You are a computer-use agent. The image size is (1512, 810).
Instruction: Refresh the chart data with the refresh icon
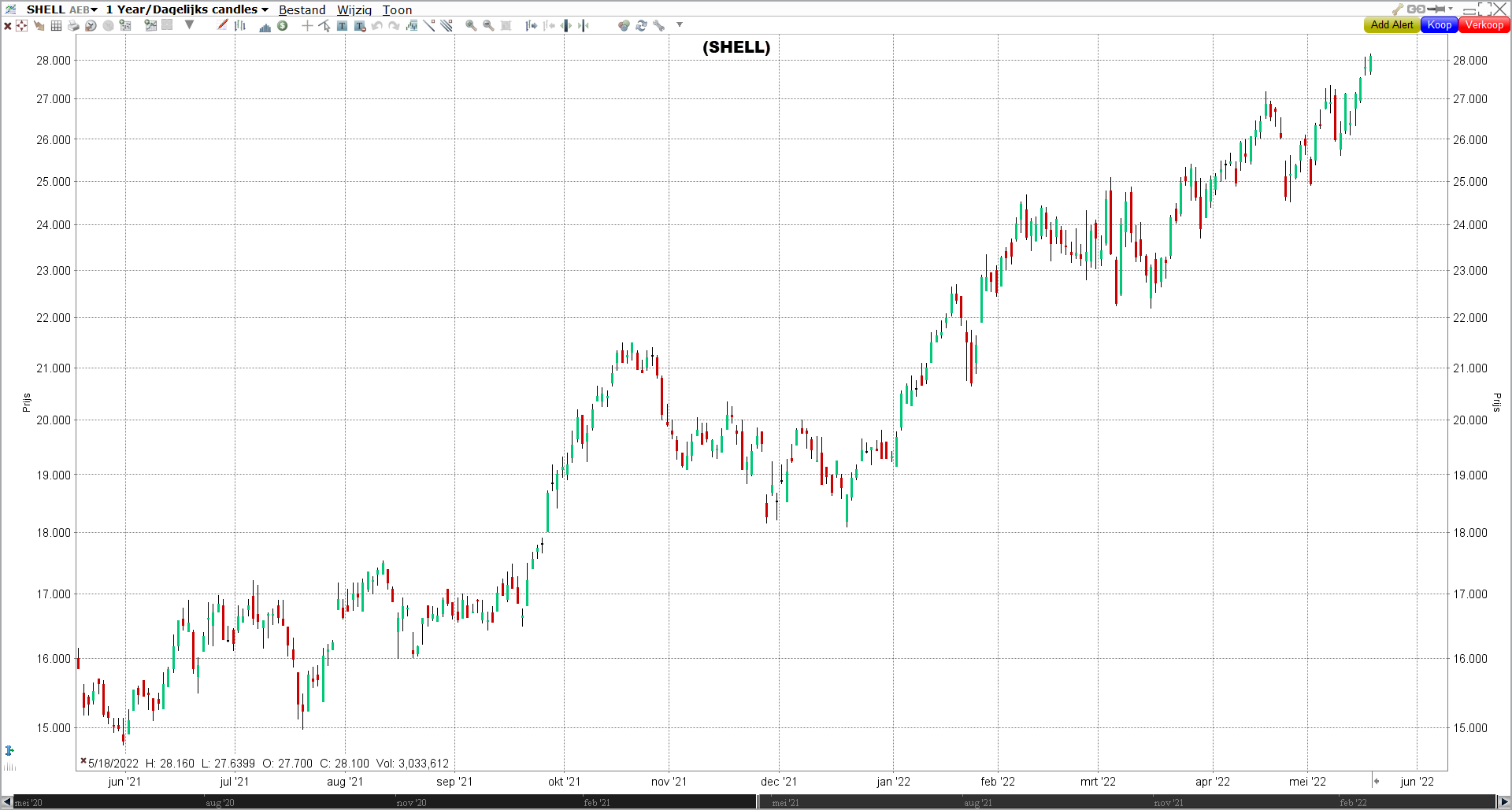641,25
